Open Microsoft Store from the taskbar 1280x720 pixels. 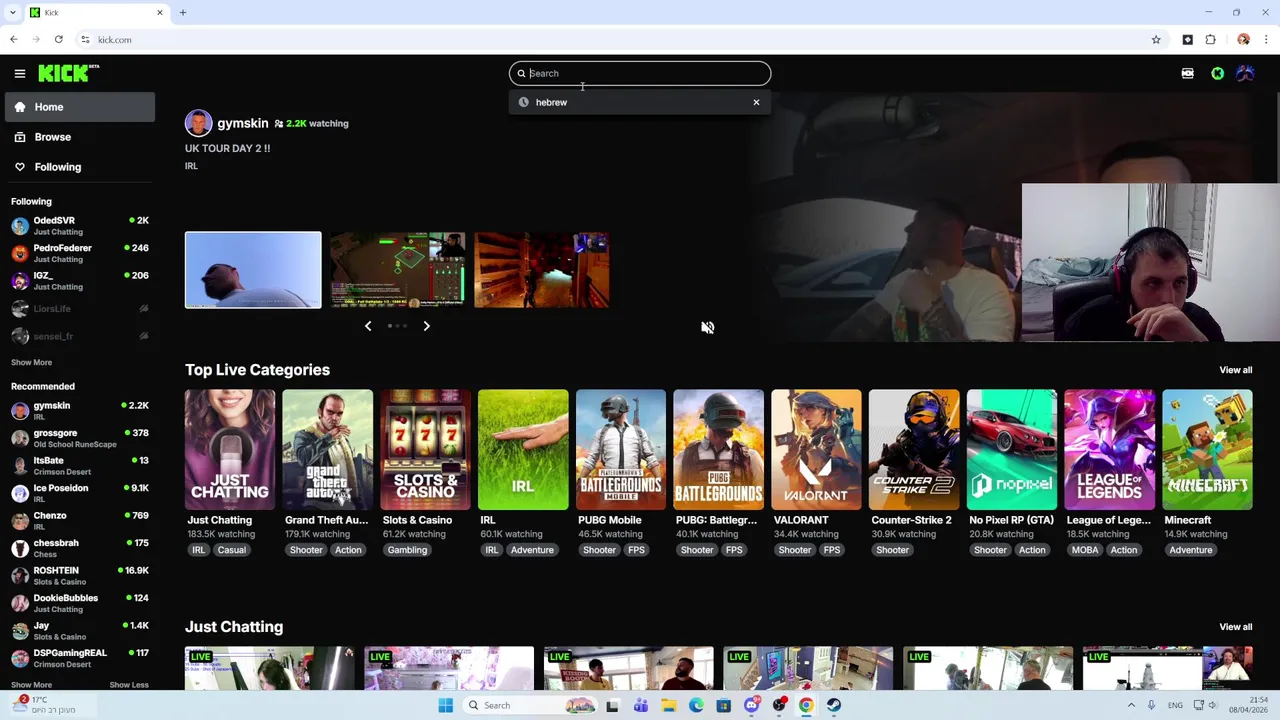pos(723,705)
